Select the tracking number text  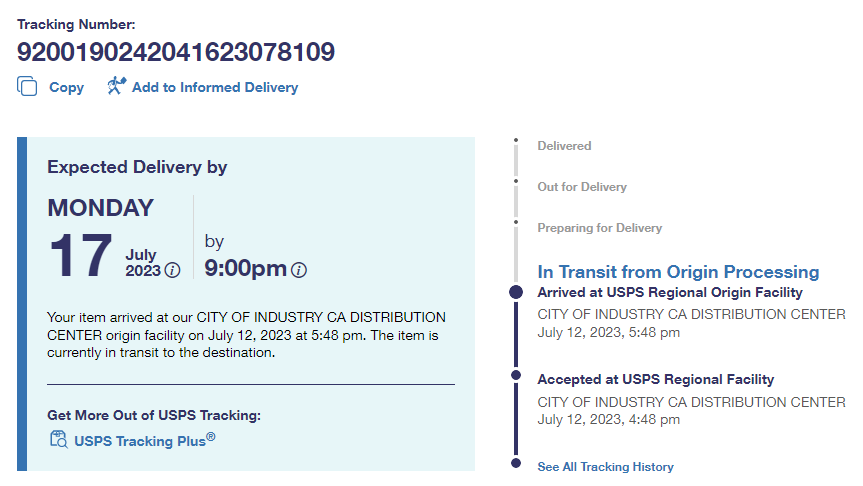click(x=176, y=52)
